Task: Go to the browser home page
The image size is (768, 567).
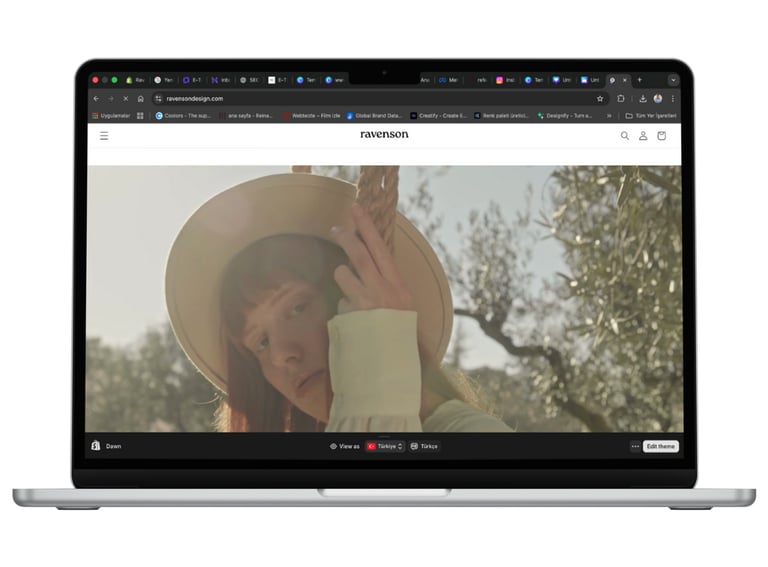Action: click(141, 98)
